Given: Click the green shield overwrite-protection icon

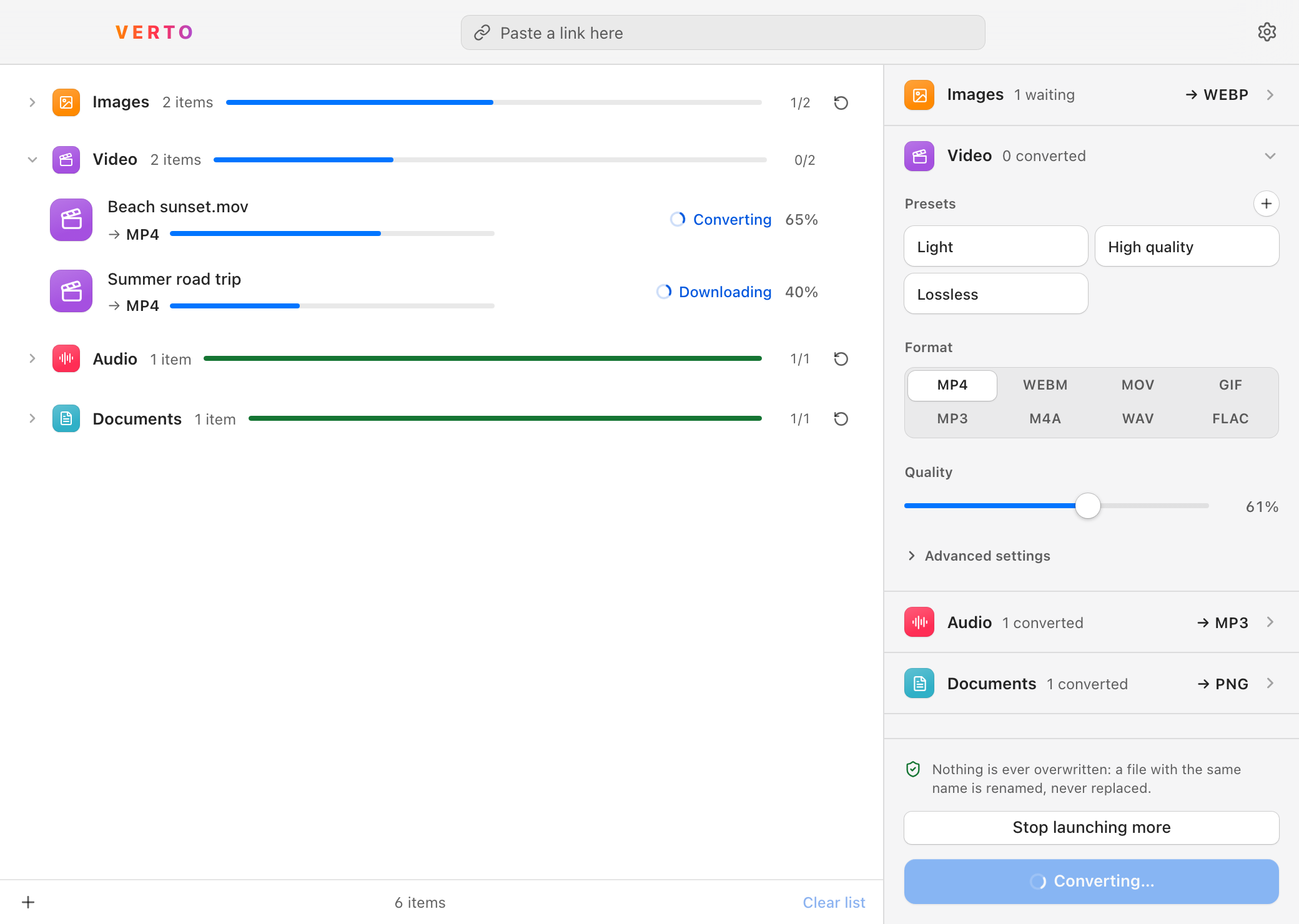Looking at the screenshot, I should click(x=913, y=769).
